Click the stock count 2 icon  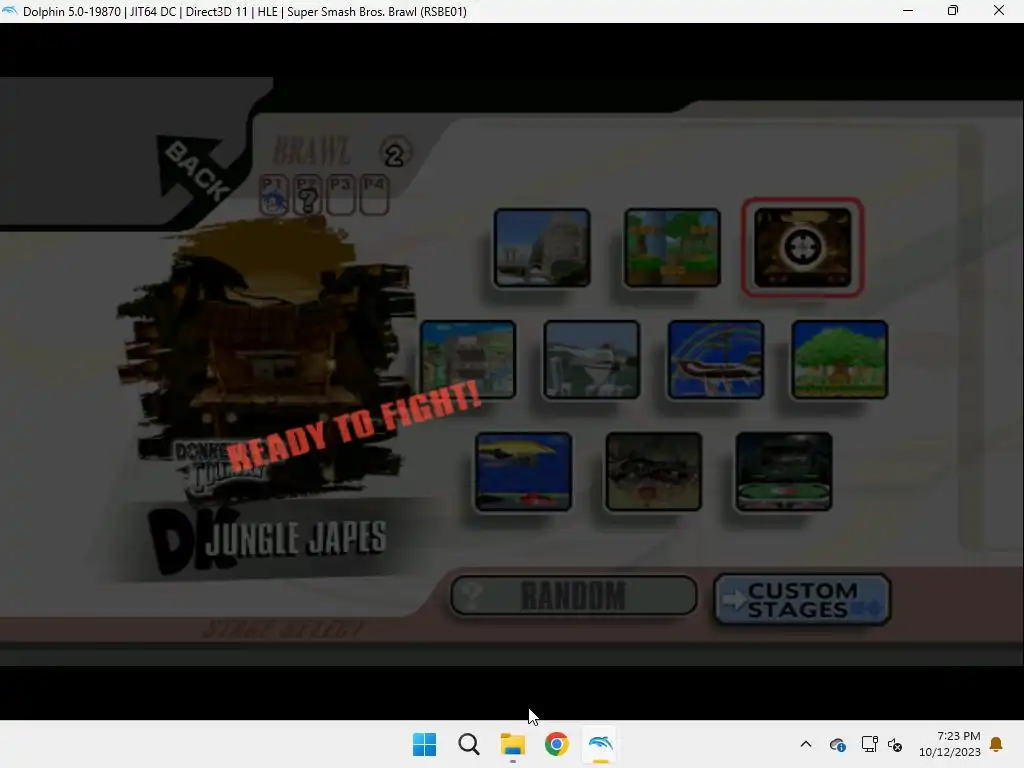[x=395, y=153]
